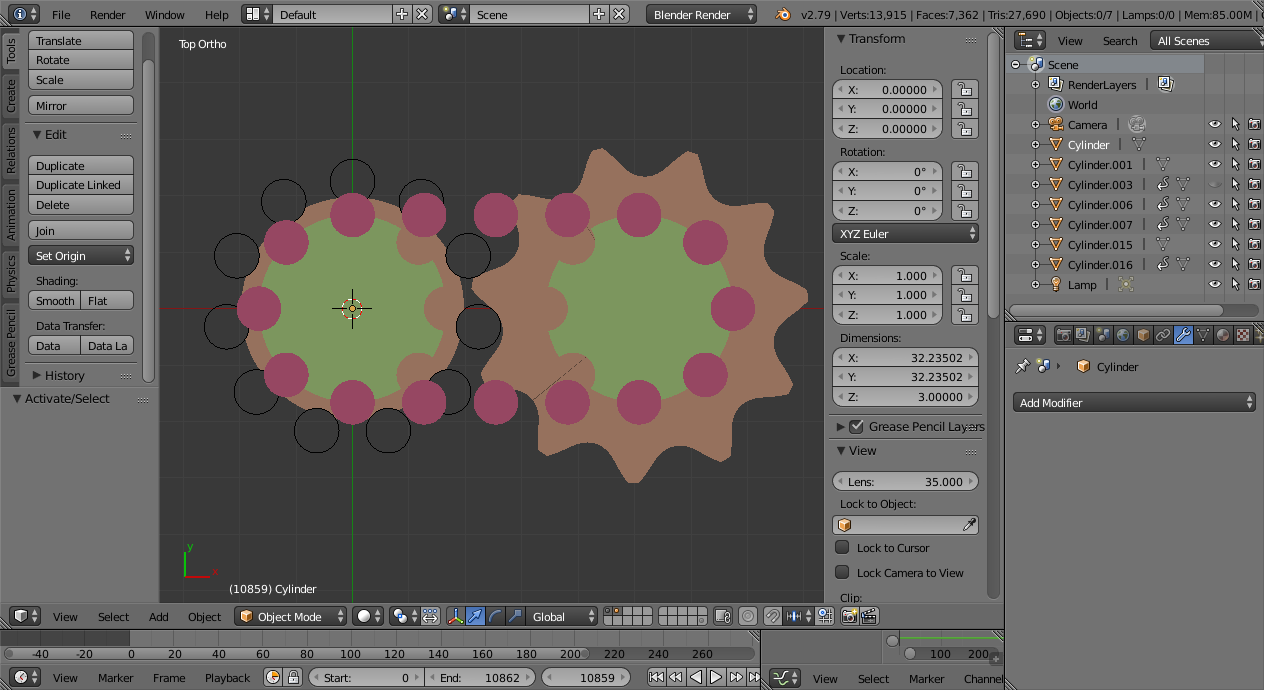
Task: Enable Lock Camera to View checkbox
Action: click(x=842, y=572)
